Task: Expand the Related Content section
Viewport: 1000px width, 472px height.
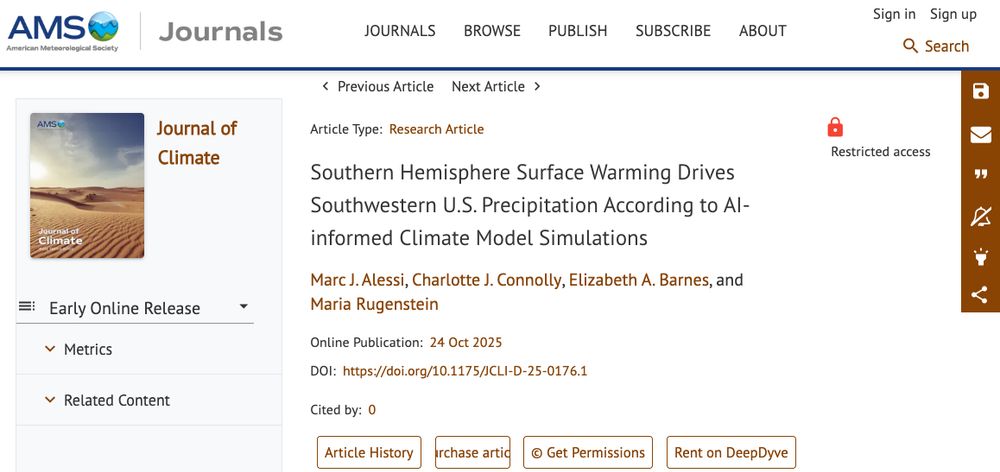Action: (50, 400)
